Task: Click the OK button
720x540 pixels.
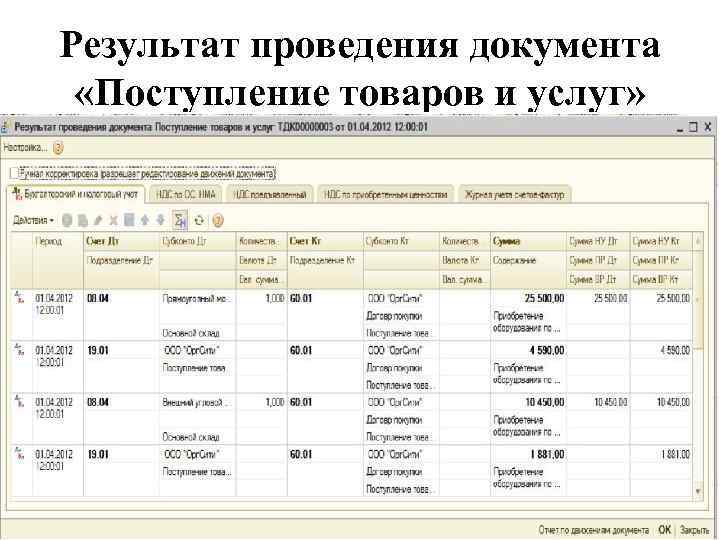Action: coord(664,529)
